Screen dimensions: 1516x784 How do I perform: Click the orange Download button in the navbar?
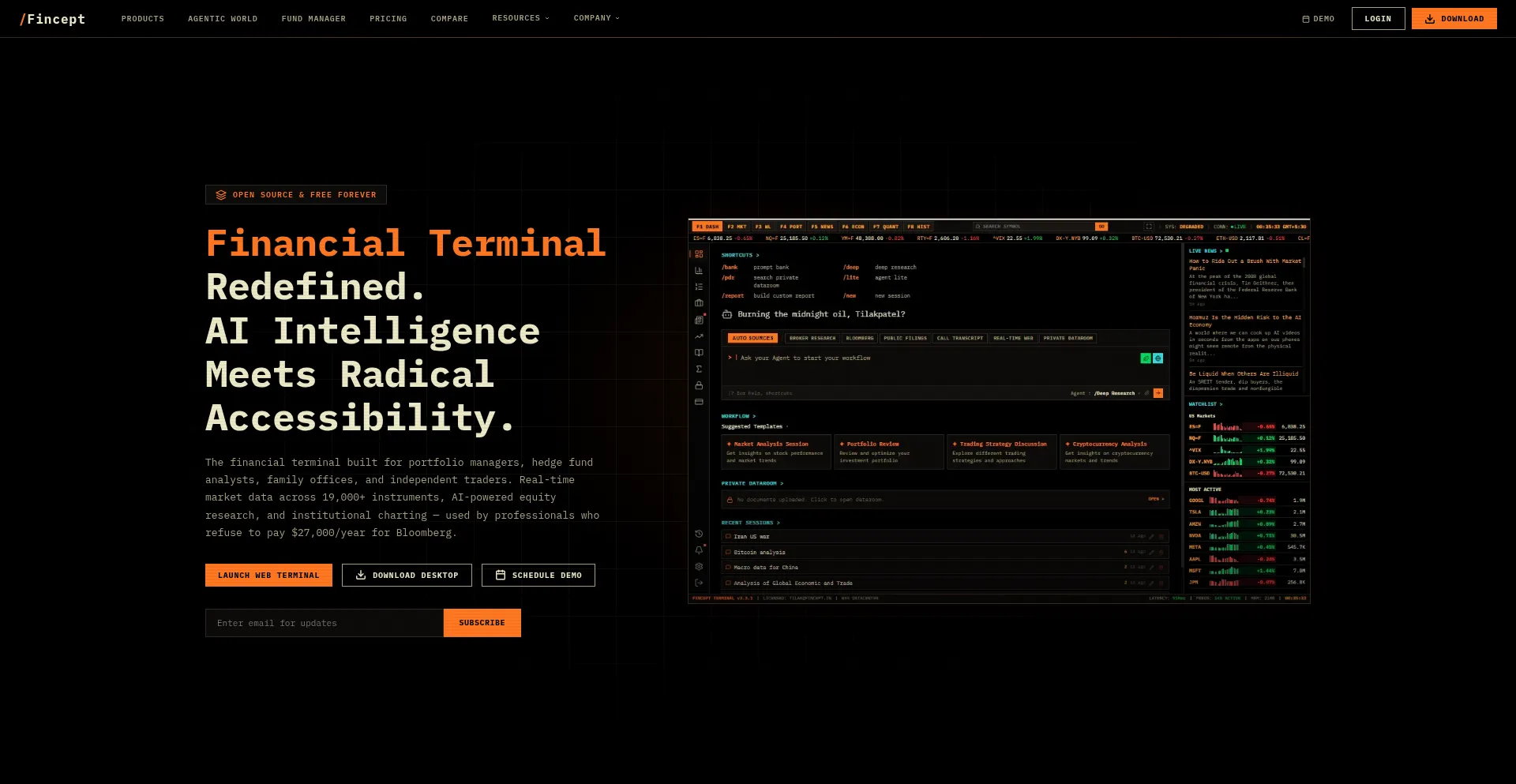(x=1454, y=19)
